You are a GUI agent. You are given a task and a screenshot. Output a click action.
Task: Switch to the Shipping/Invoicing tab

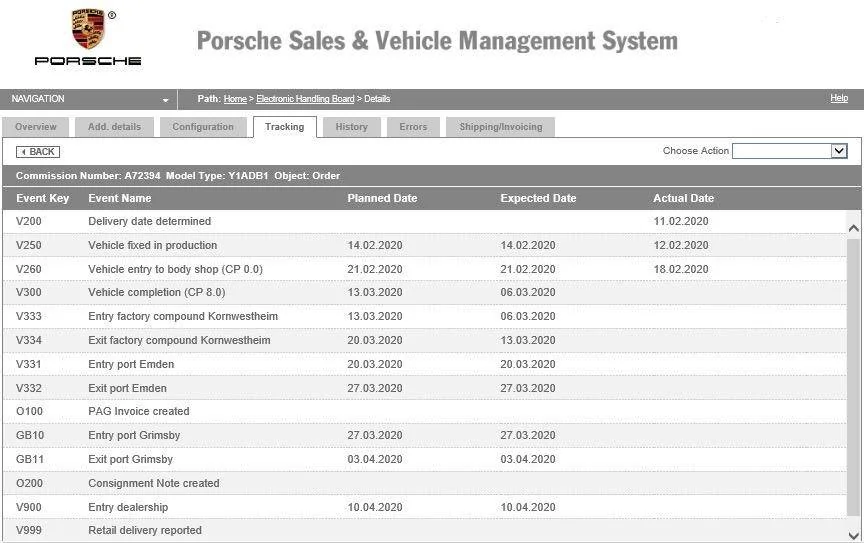(500, 127)
